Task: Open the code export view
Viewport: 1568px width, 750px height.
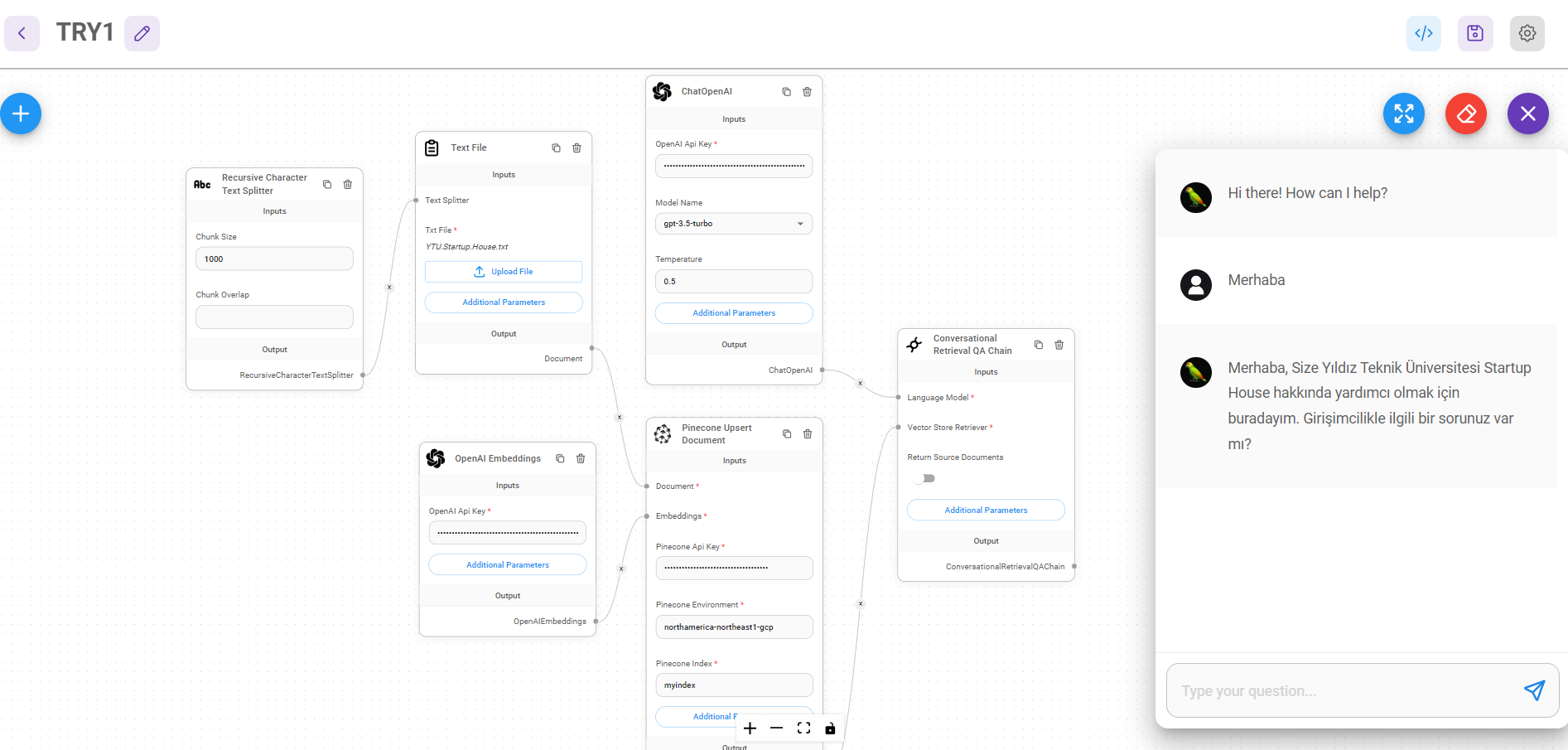Action: 1423,33
